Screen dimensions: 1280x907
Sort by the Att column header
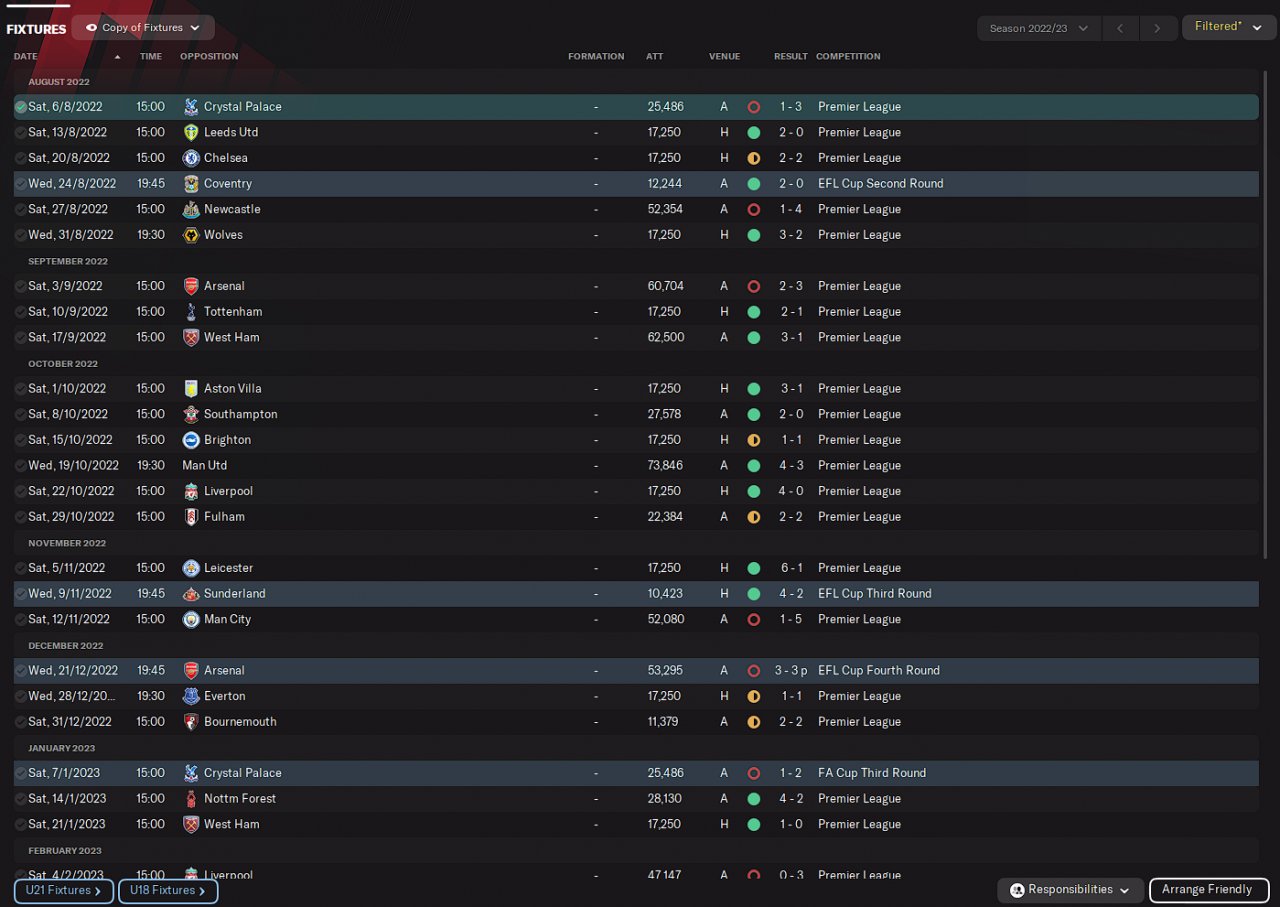pos(655,56)
